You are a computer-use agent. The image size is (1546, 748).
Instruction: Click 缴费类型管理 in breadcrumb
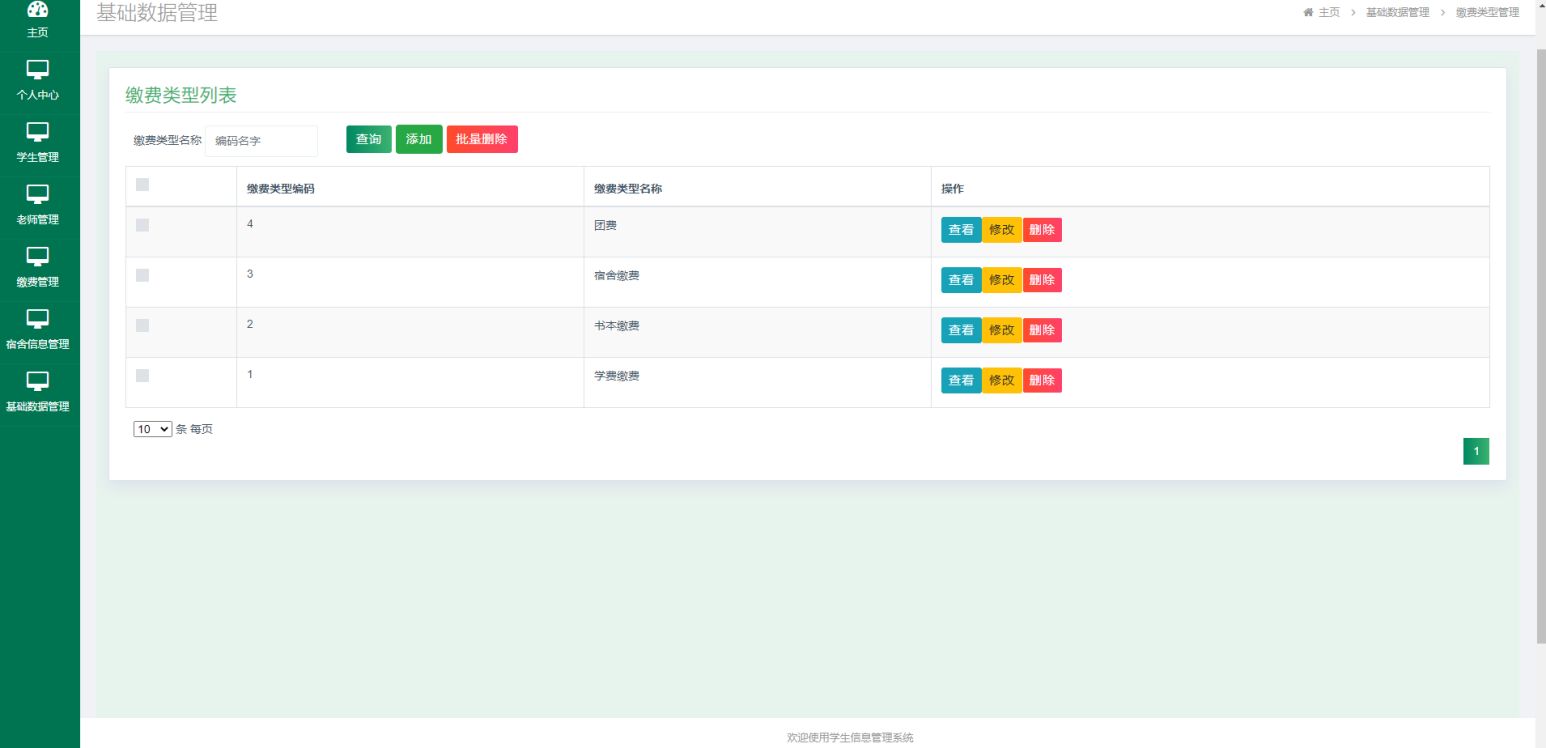coord(1487,12)
